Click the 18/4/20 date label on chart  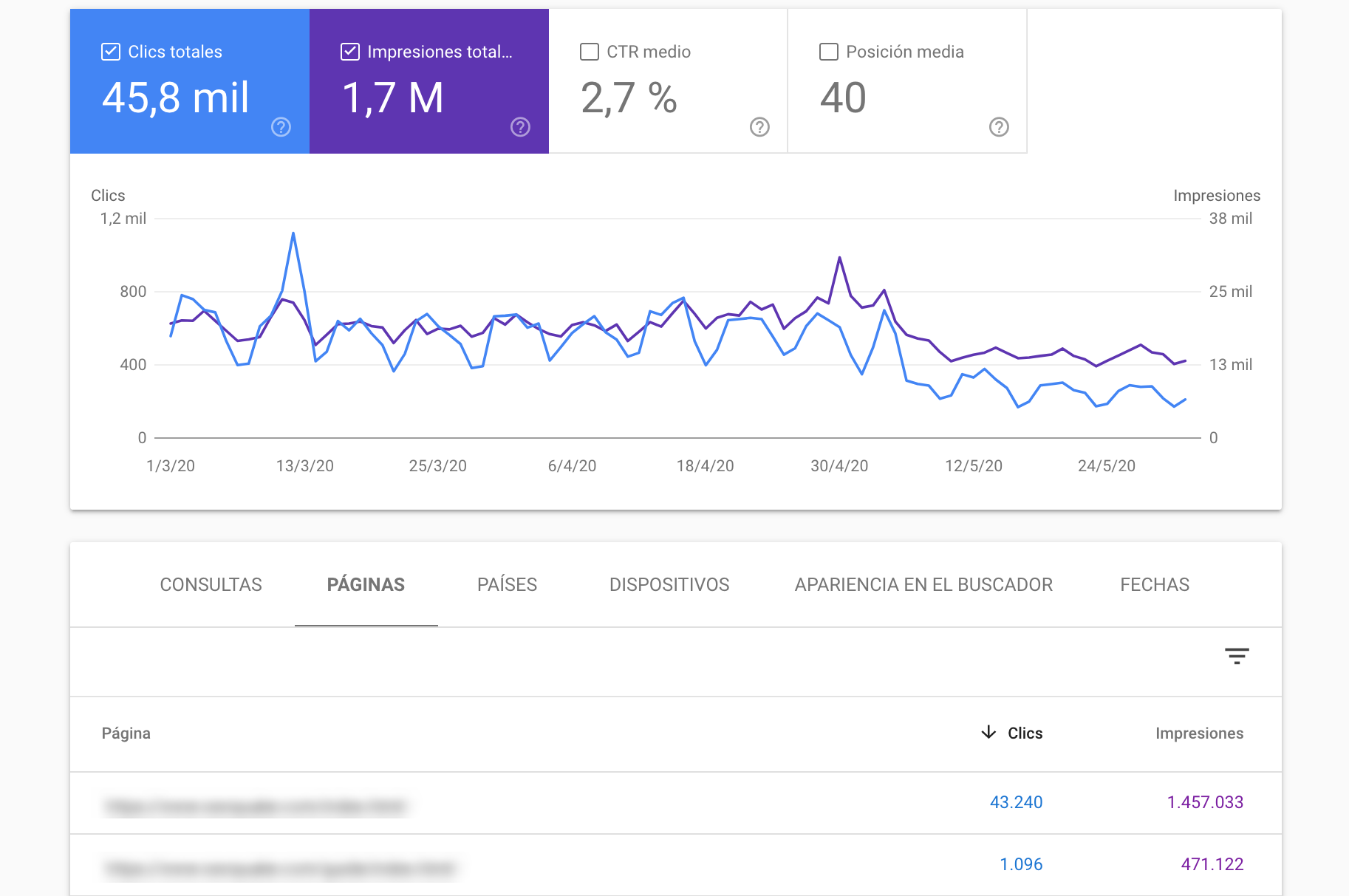pyautogui.click(x=706, y=466)
